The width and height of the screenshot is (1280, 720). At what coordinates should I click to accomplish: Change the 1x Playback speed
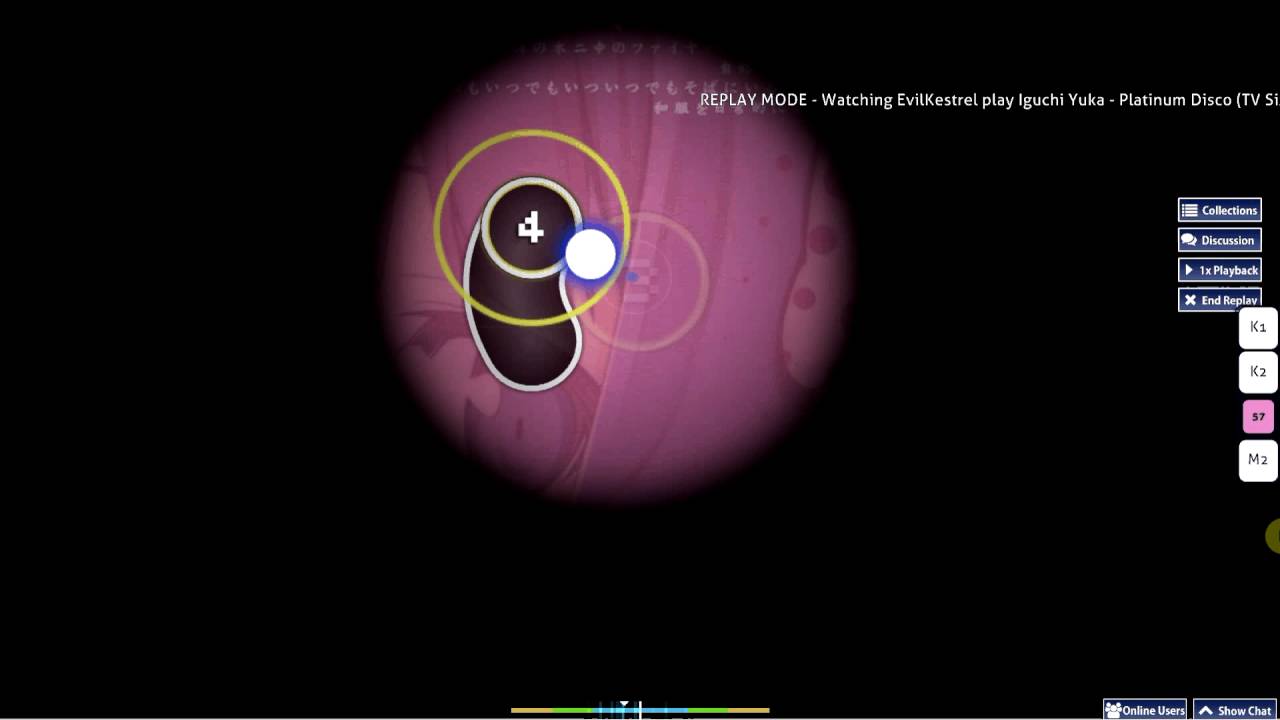point(1219,270)
